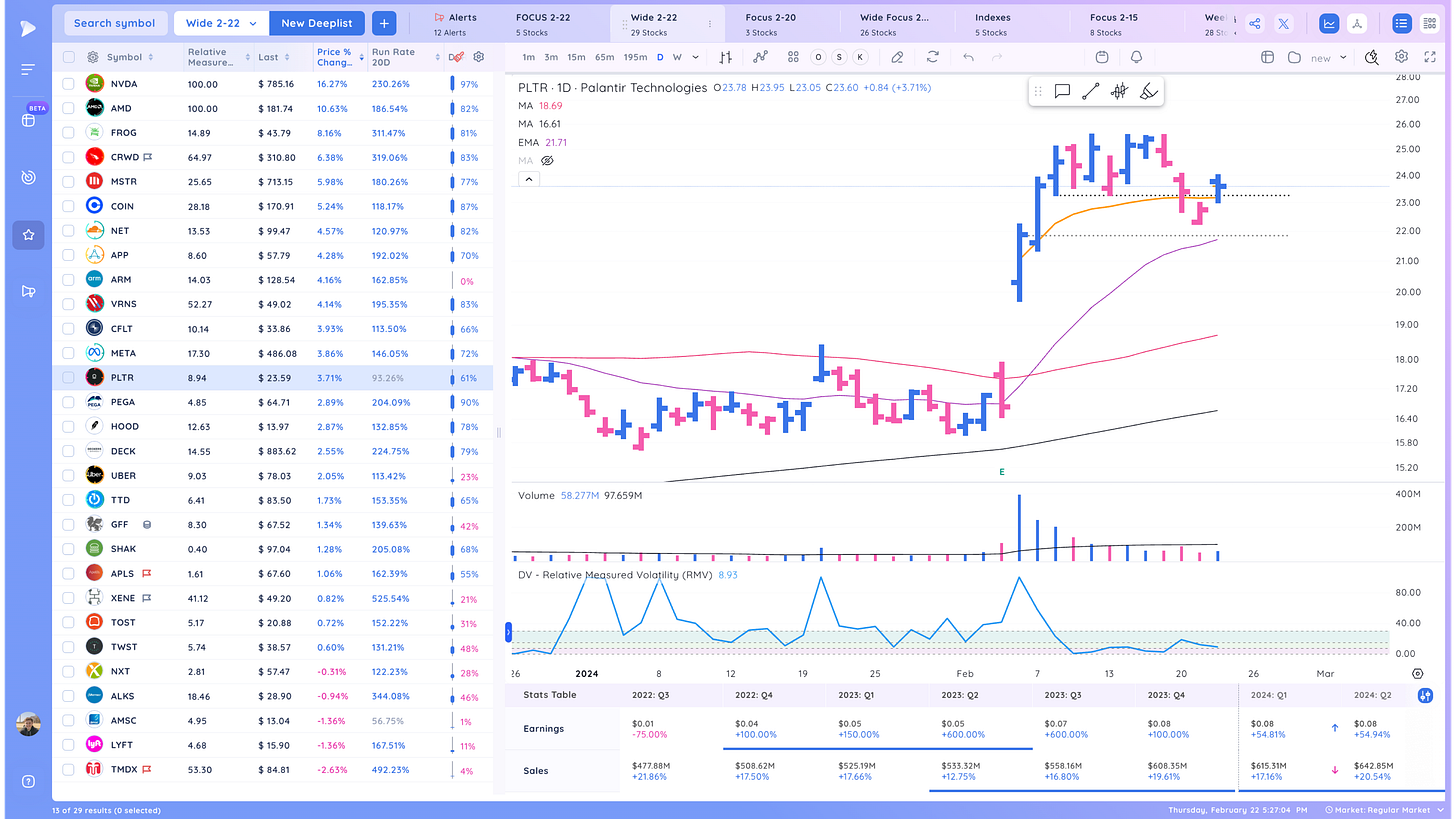
Task: Select the weekly W timeframe
Action: (x=677, y=57)
